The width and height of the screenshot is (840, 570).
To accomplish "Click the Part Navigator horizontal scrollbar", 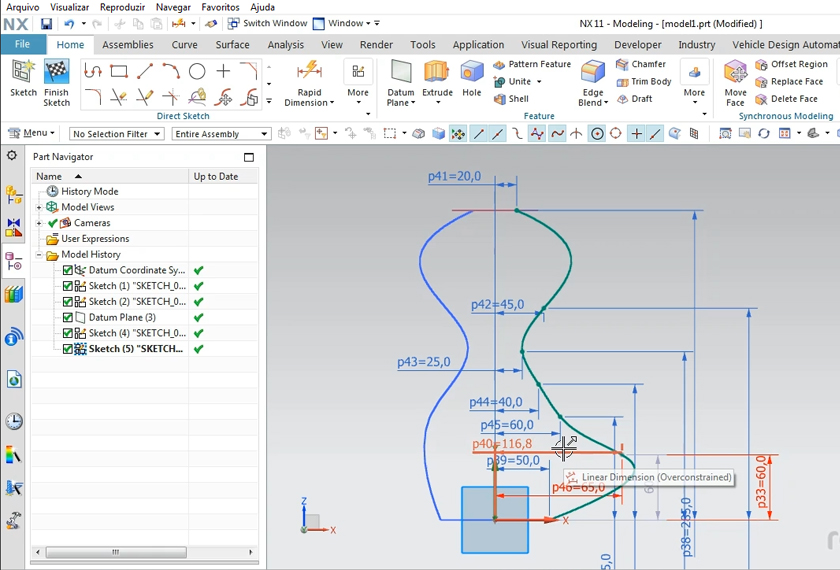I will 115,552.
